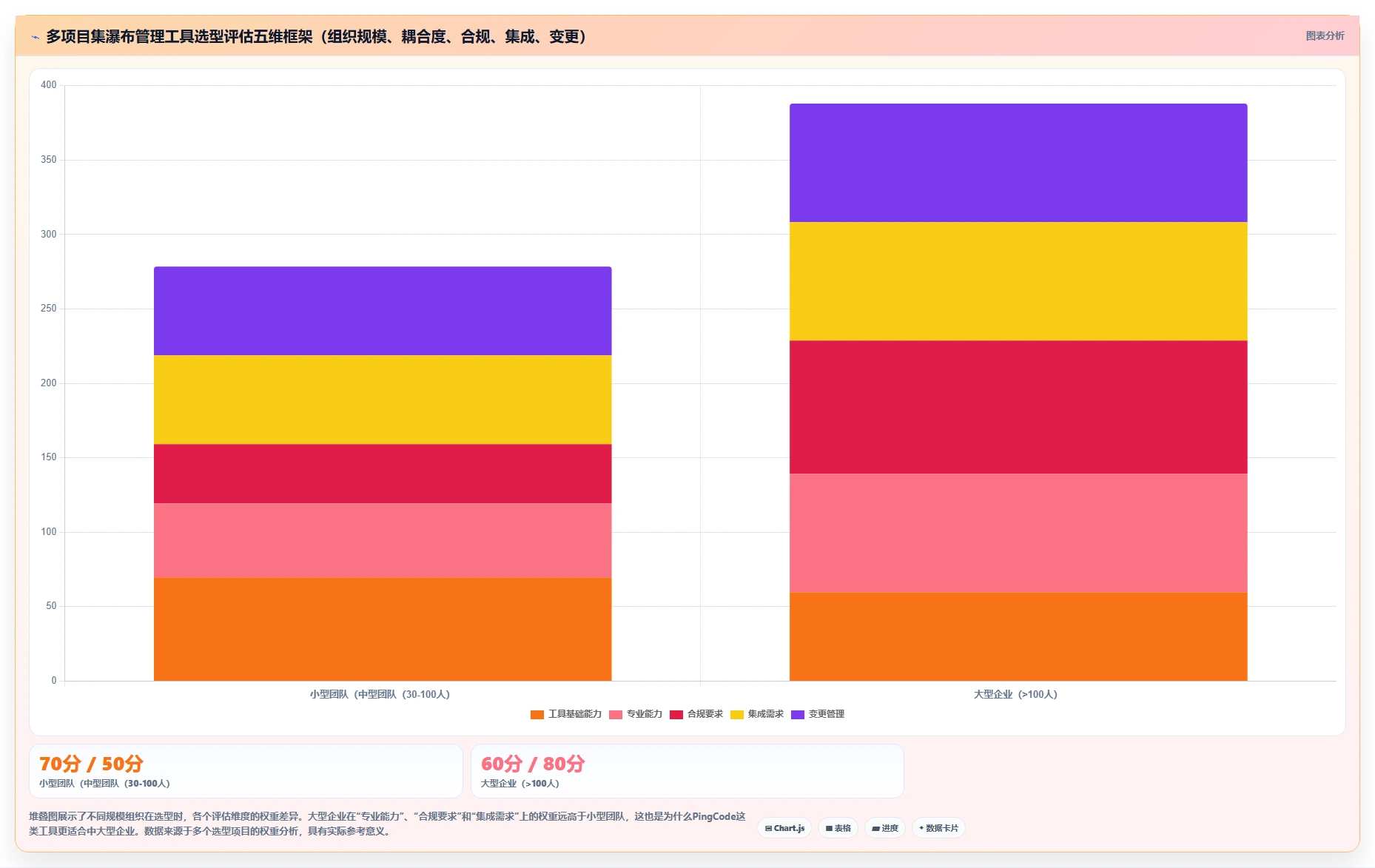Viewport: 1375px width, 868px height.
Task: Click the small icon before the chart title
Action: click(35, 37)
